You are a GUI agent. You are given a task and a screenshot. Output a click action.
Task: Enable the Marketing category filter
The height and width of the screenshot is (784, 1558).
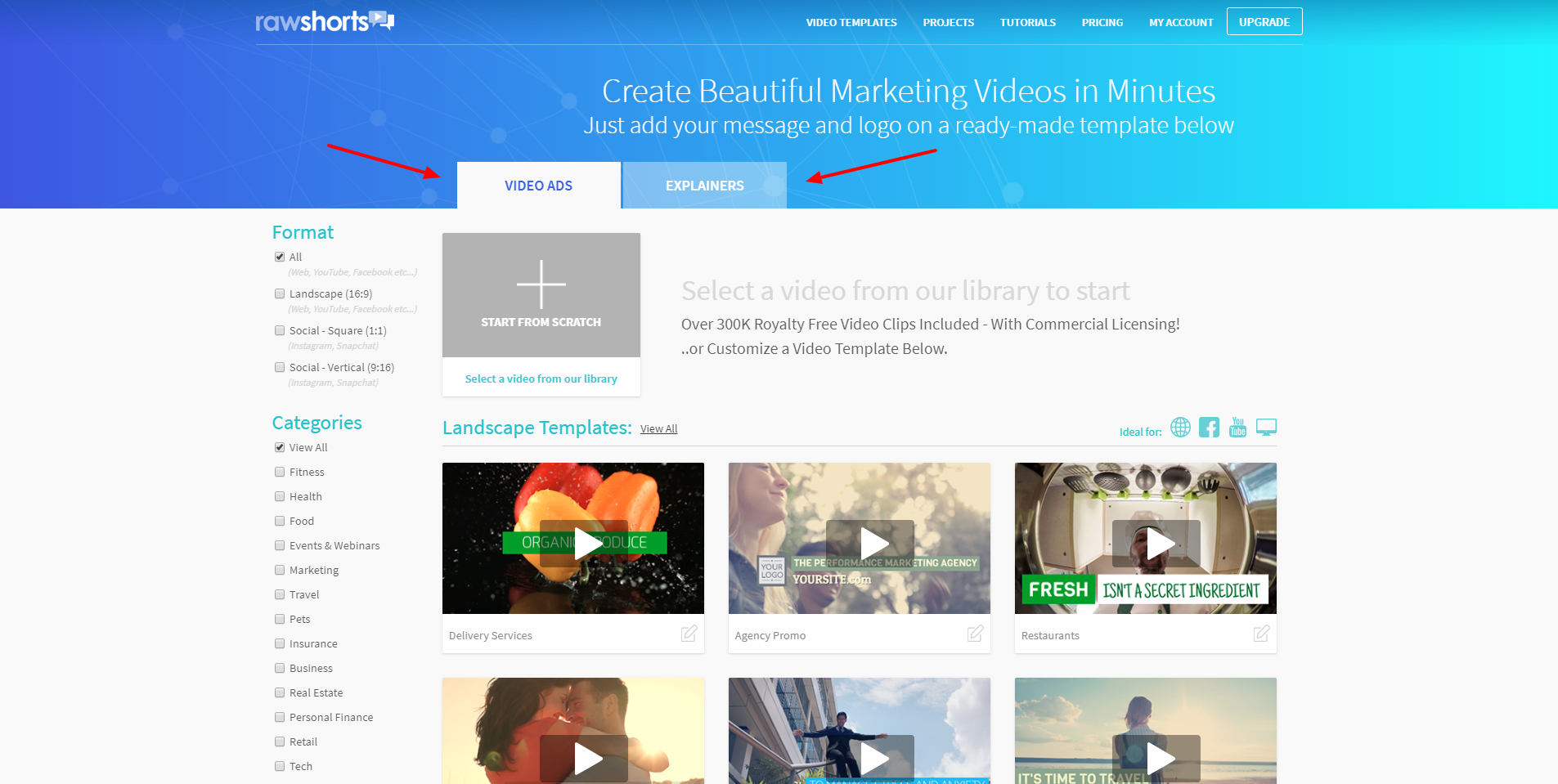tap(280, 570)
